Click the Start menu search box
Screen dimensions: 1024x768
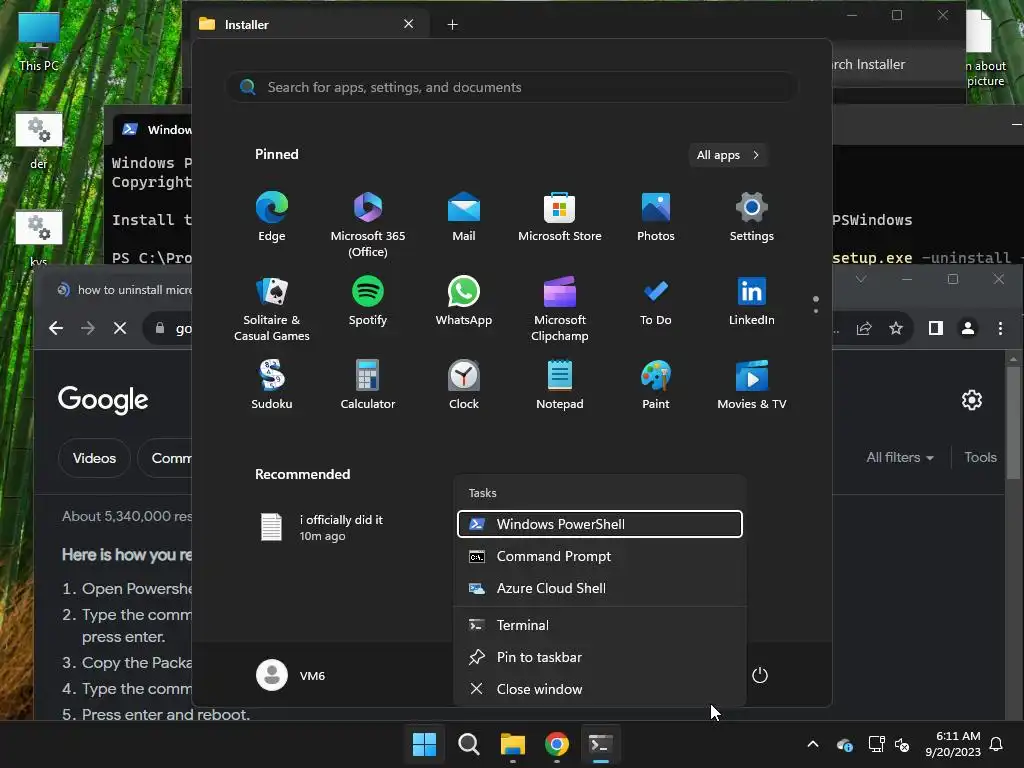pyautogui.click(x=511, y=88)
